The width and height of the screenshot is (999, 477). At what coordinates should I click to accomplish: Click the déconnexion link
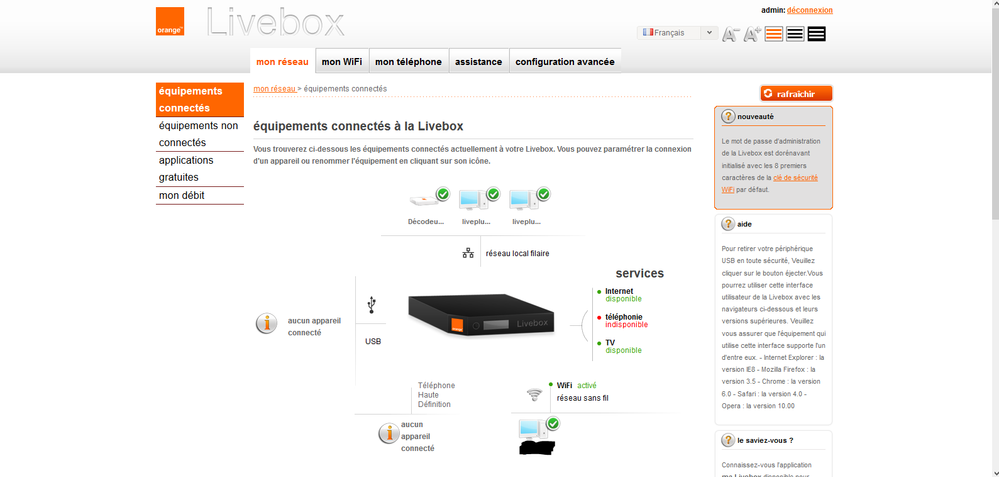(810, 10)
